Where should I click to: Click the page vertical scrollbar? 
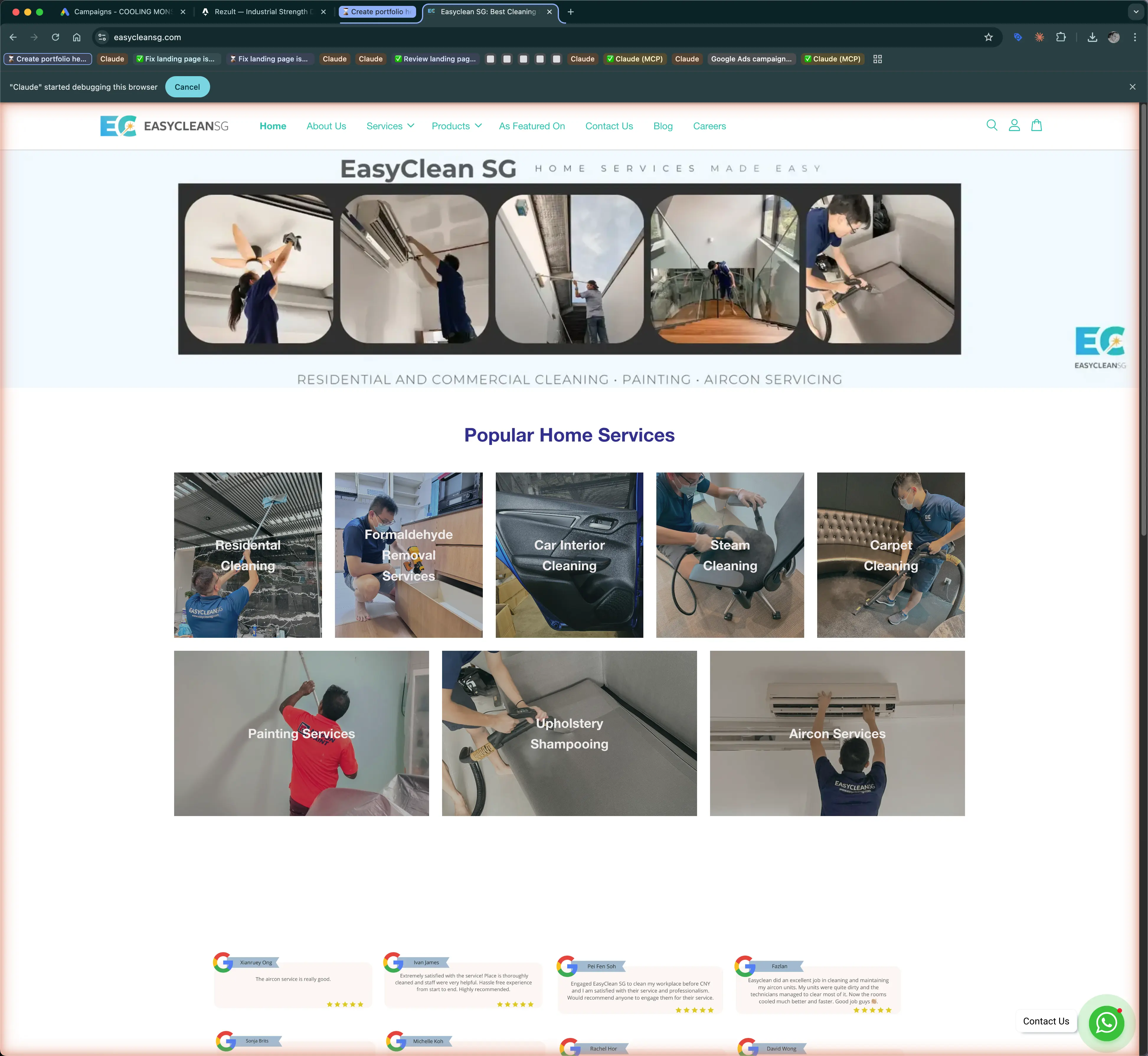pyautogui.click(x=1144, y=320)
